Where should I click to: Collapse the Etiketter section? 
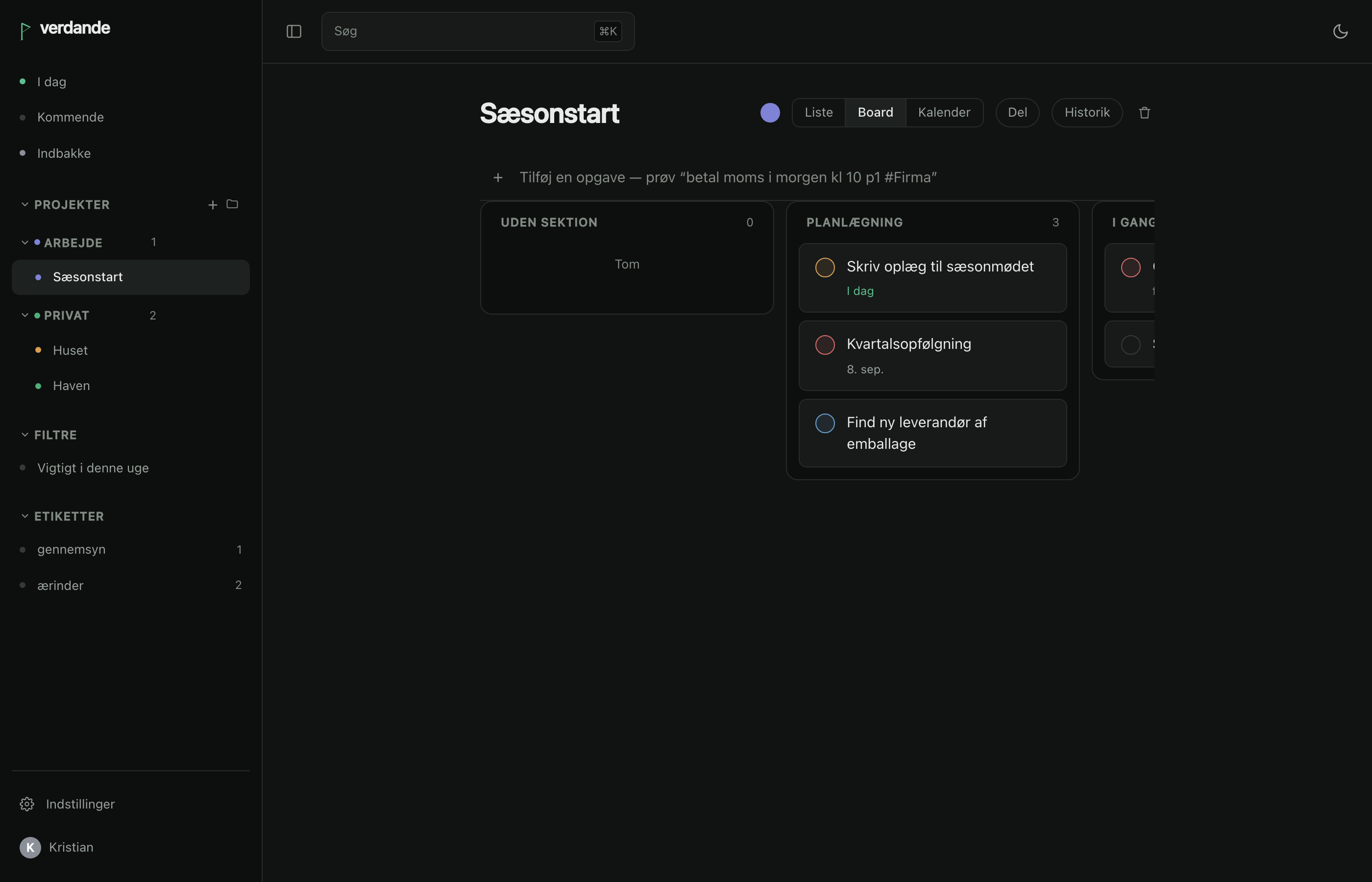point(24,516)
